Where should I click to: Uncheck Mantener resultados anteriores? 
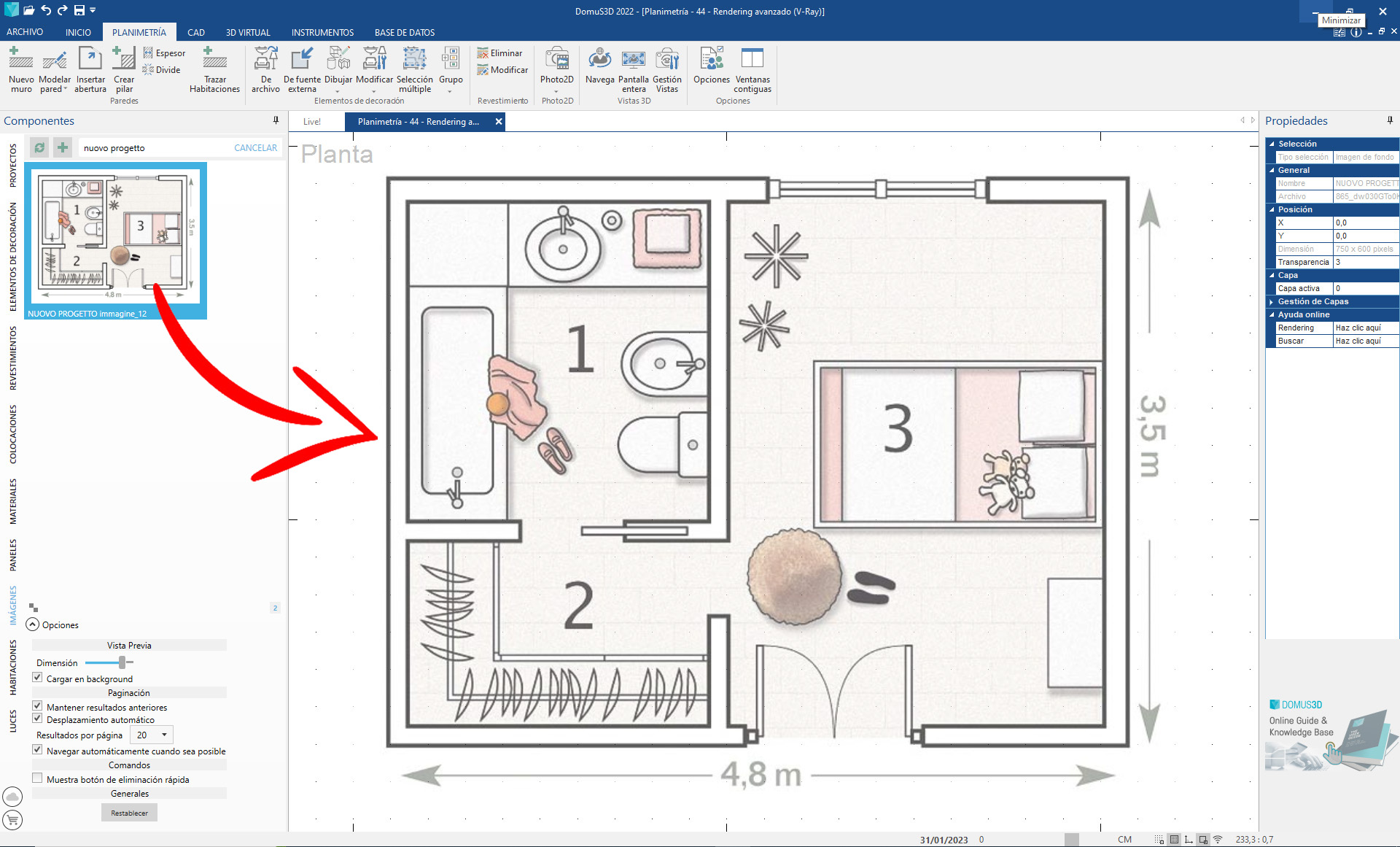point(37,706)
